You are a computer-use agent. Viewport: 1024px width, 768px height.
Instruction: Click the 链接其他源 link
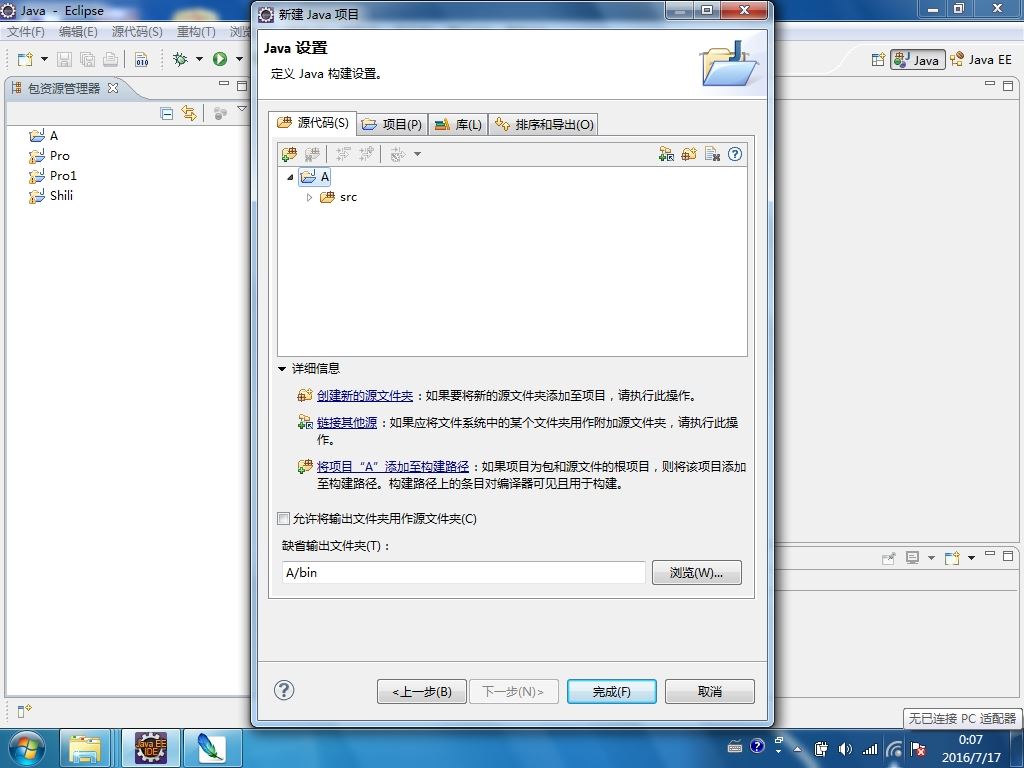(347, 423)
